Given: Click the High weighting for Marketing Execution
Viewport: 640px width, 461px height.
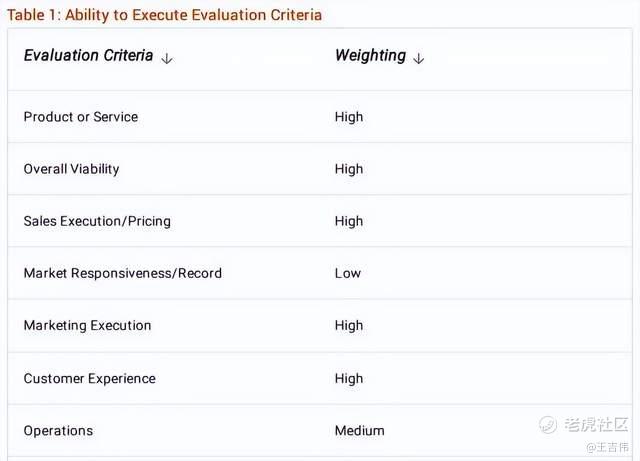Looking at the screenshot, I should point(349,325).
